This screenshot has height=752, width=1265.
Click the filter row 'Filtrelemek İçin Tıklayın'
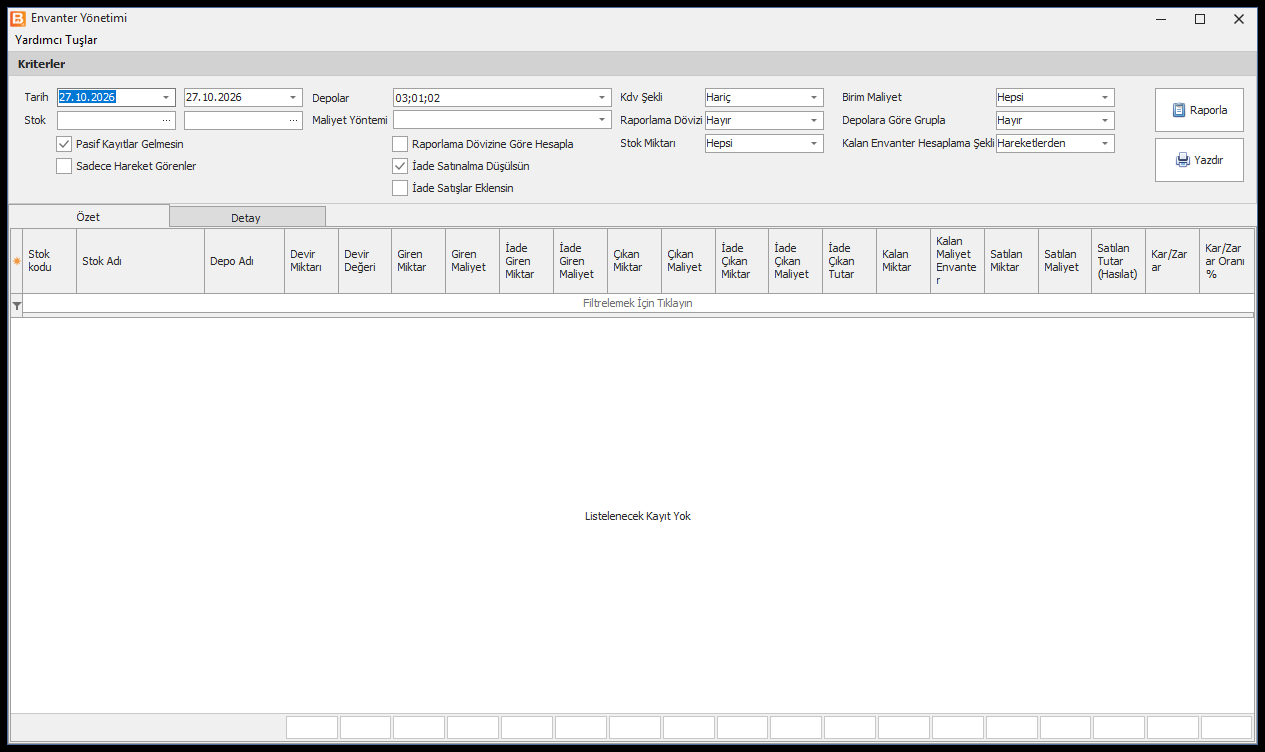(638, 303)
